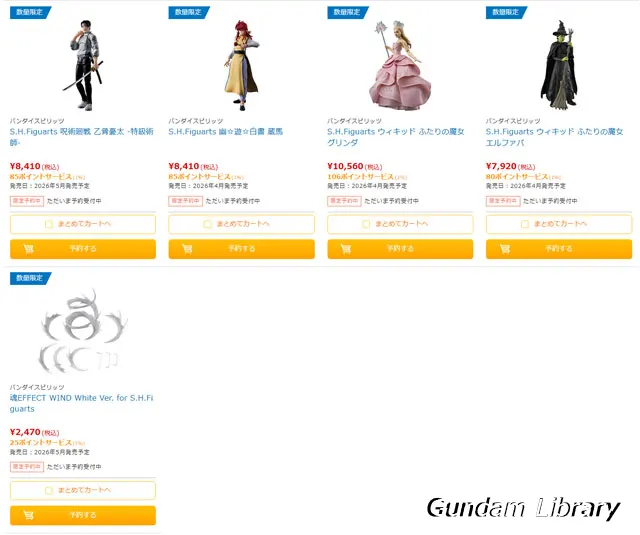This screenshot has width=640, height=535.
Task: Check まとめてカートへ box for Okkotsu Yuta
Action: click(x=49, y=224)
